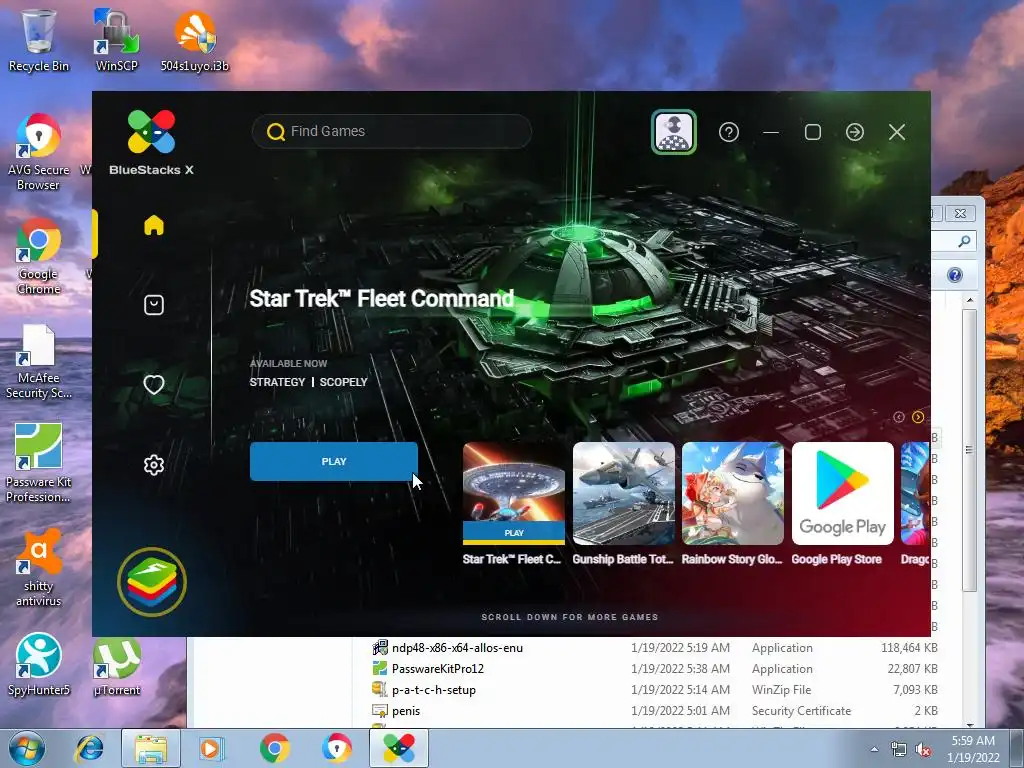The height and width of the screenshot is (768, 1024).
Task: Open AVG Secure Browser taskbar icon
Action: coord(336,748)
